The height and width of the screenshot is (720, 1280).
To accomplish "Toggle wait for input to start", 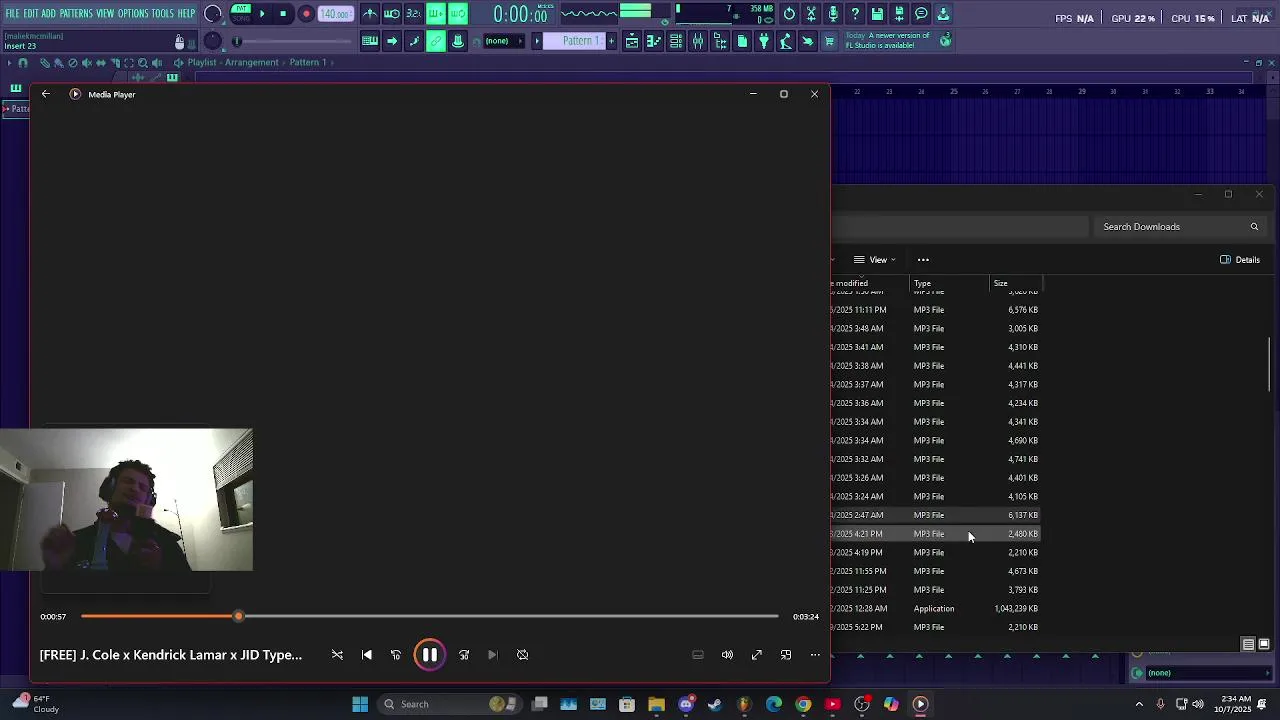I will (392, 14).
